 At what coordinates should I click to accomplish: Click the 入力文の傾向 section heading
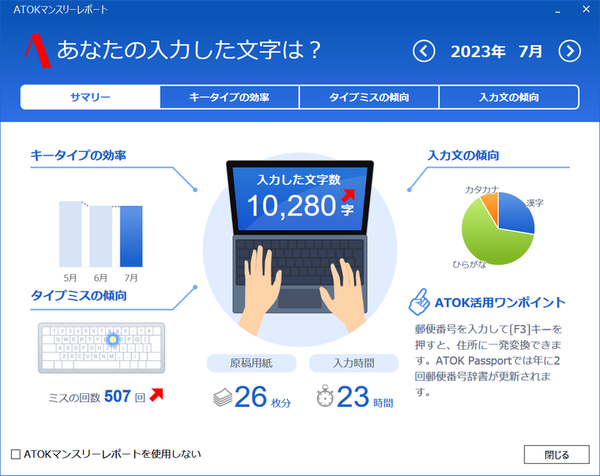[x=463, y=155]
